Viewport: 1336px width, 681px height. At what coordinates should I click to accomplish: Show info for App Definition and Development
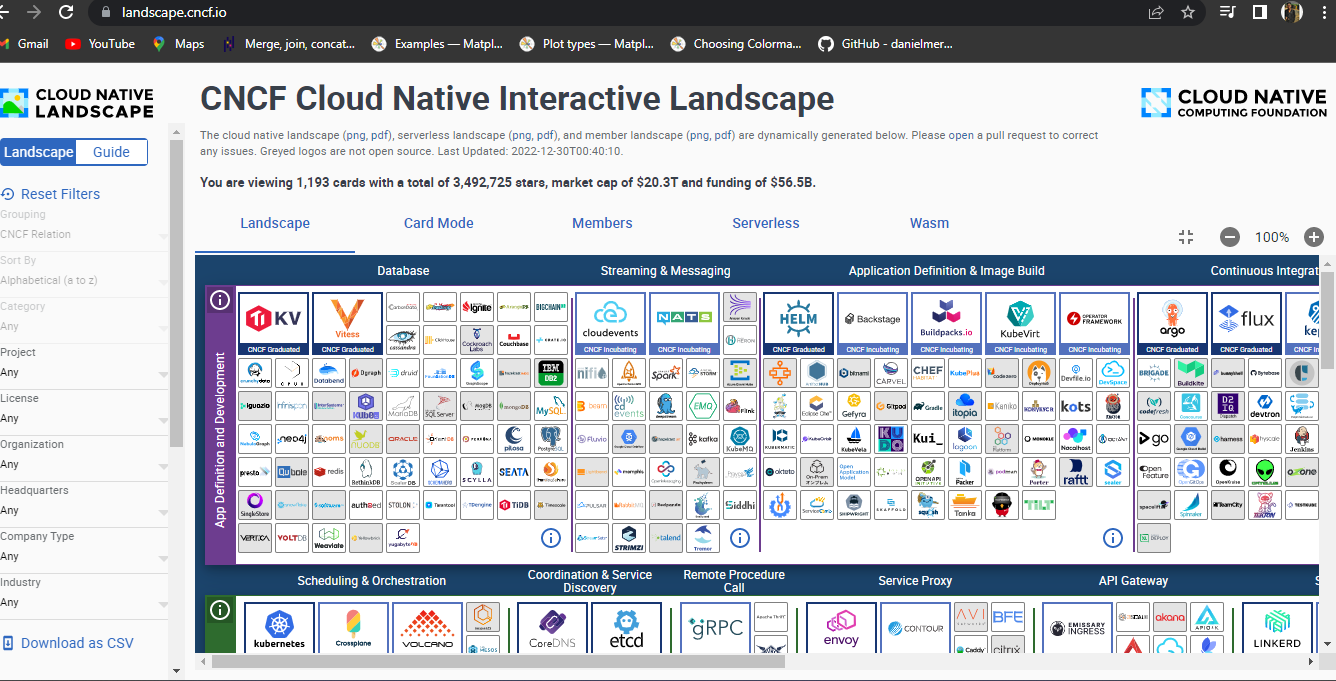tap(220, 300)
